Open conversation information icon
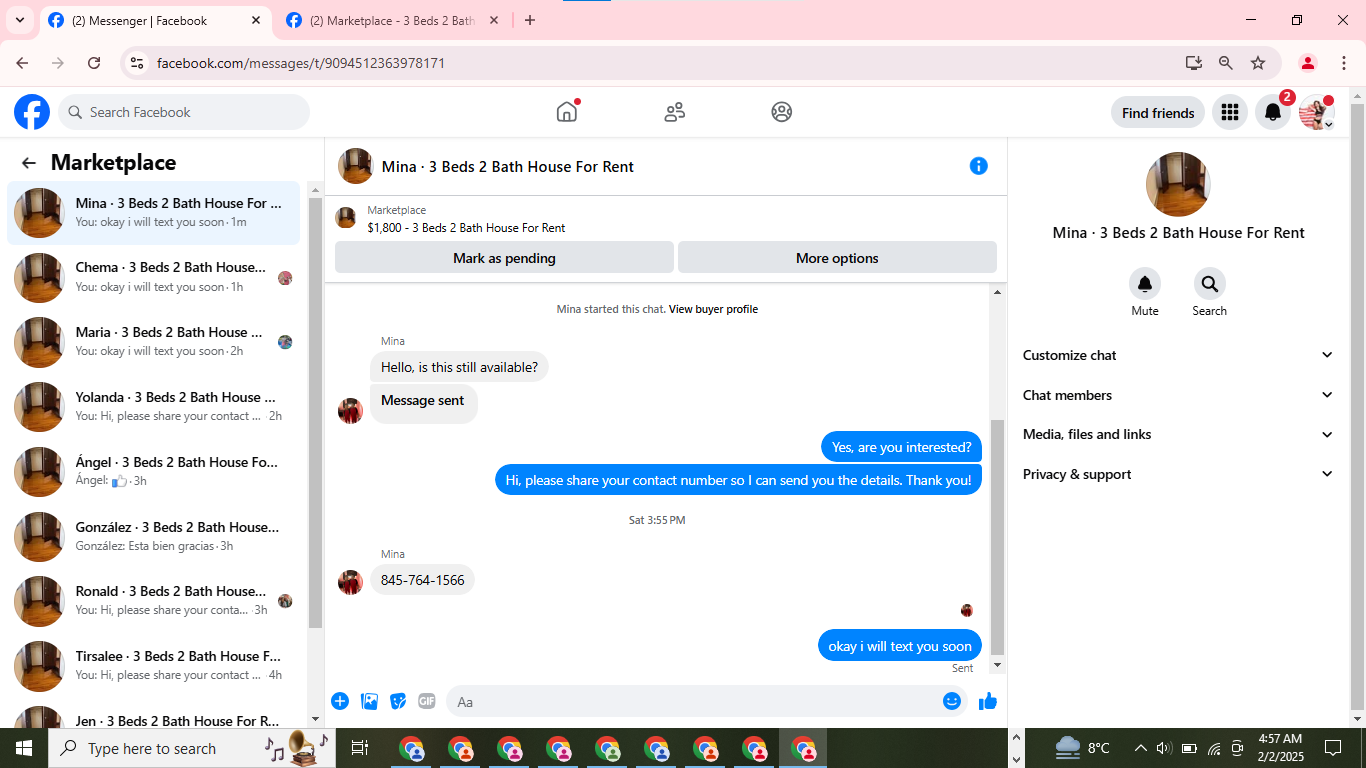Image resolution: width=1366 pixels, height=768 pixels. tap(979, 166)
